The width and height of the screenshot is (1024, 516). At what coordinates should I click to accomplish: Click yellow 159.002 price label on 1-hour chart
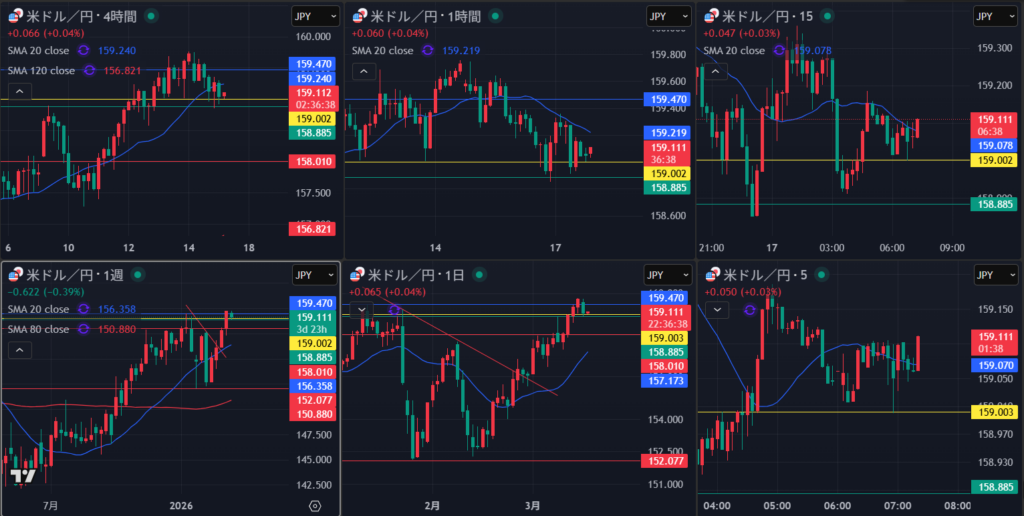(669, 173)
